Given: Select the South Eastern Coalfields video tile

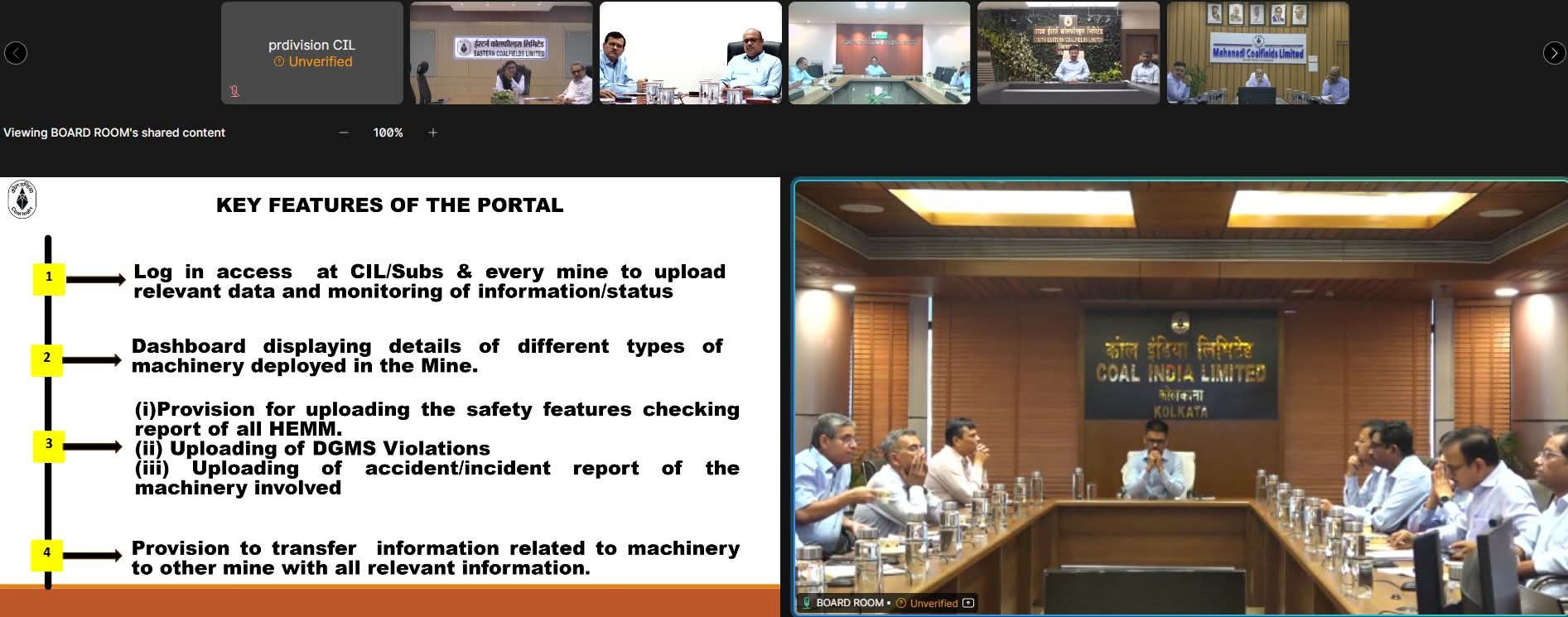Looking at the screenshot, I should point(1069,53).
